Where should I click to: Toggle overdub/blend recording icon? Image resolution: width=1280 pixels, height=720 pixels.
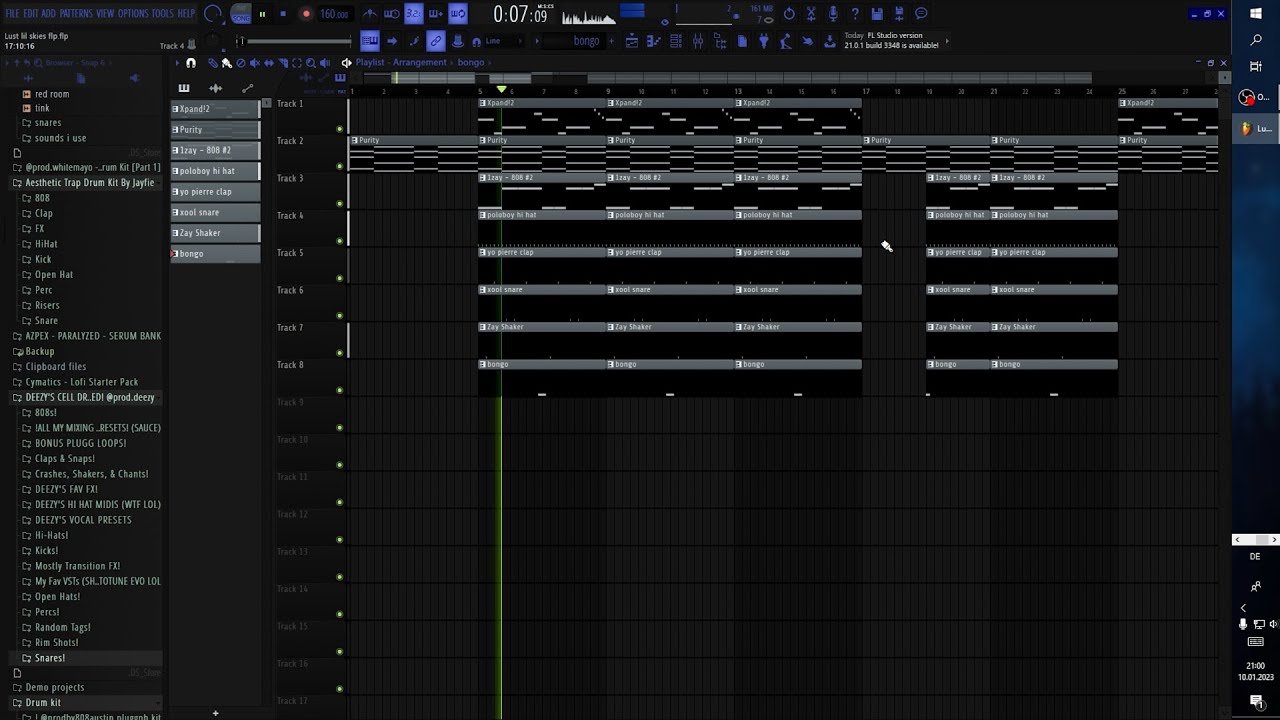pyautogui.click(x=435, y=14)
